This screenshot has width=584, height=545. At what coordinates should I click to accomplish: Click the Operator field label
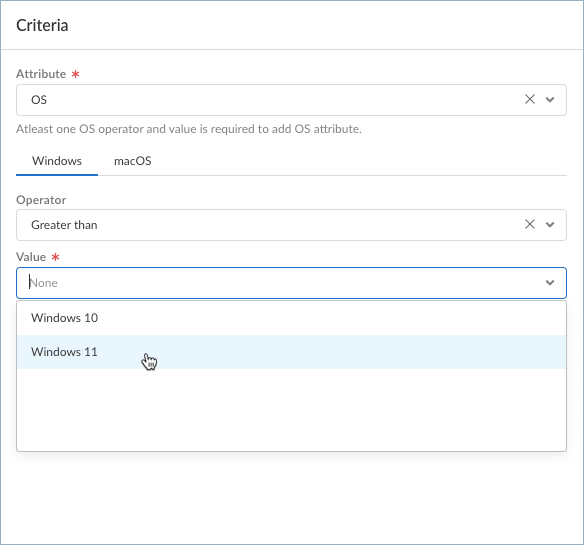(x=41, y=200)
